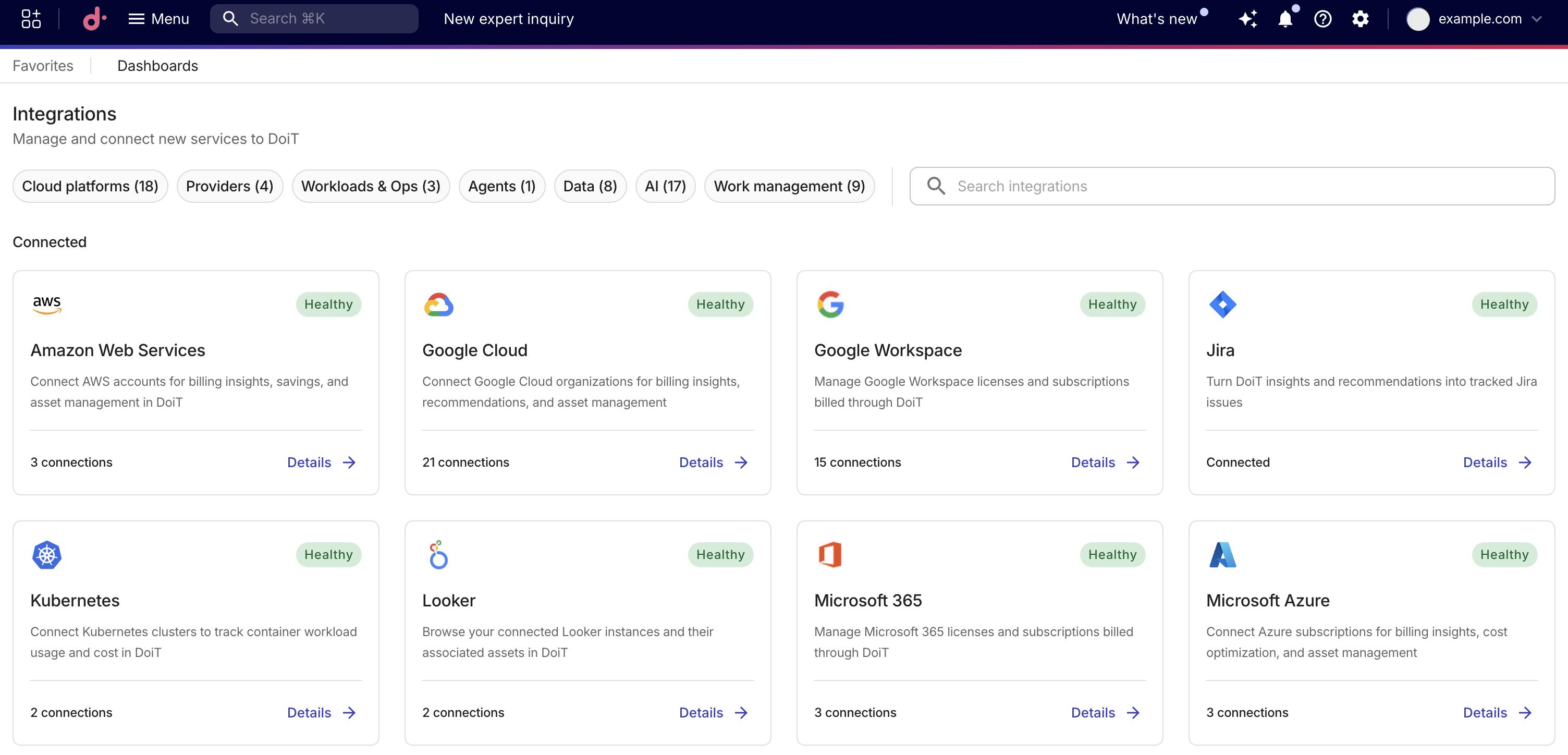
Task: Open the hamburger Menu
Action: click(x=158, y=19)
